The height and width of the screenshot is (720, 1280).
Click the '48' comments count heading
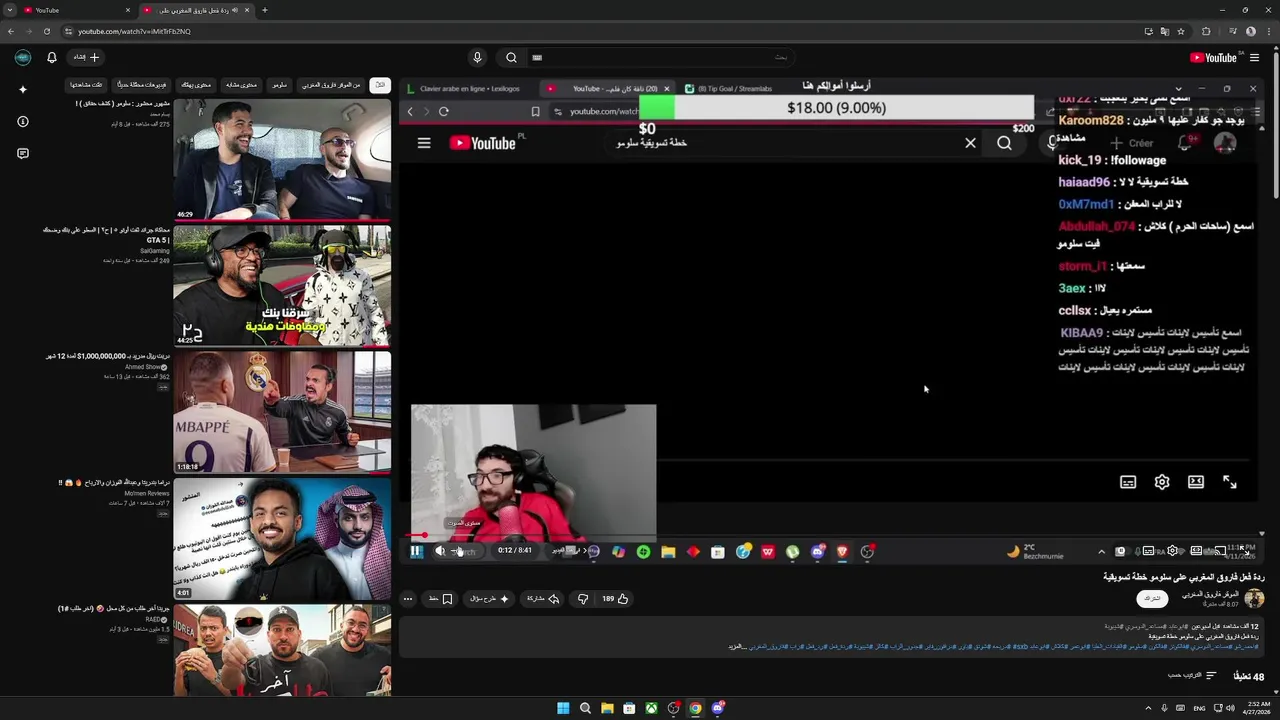coord(1248,676)
